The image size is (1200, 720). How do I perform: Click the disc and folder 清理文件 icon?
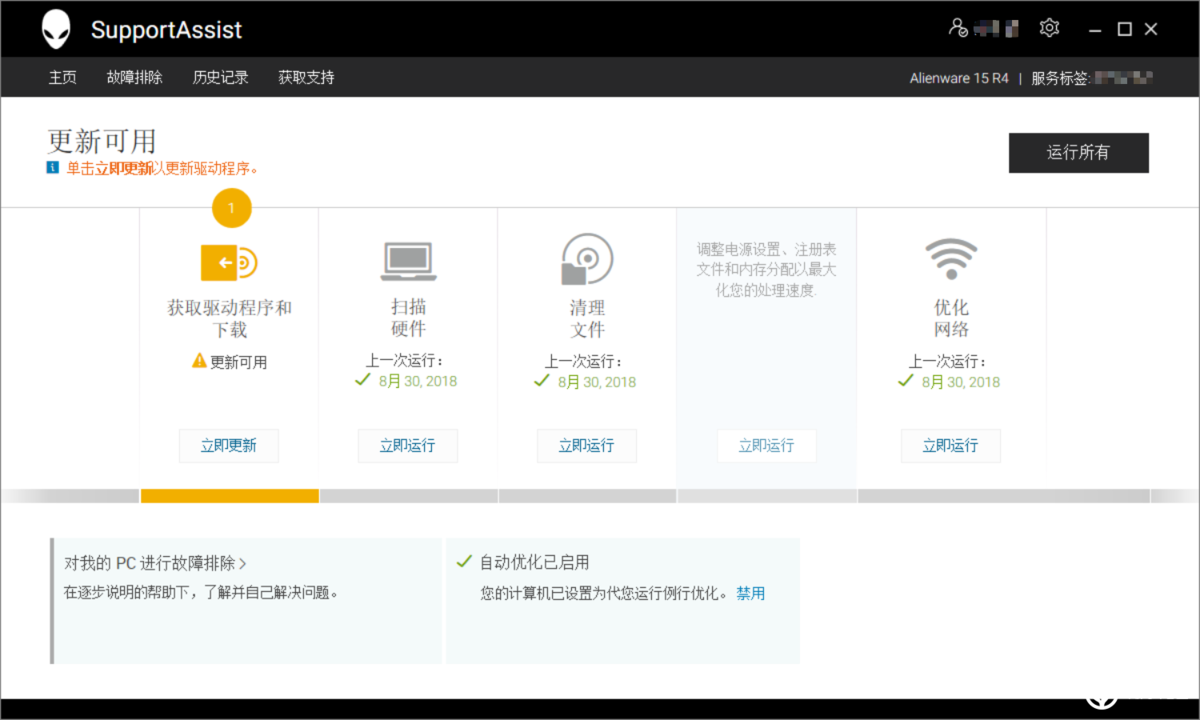587,260
